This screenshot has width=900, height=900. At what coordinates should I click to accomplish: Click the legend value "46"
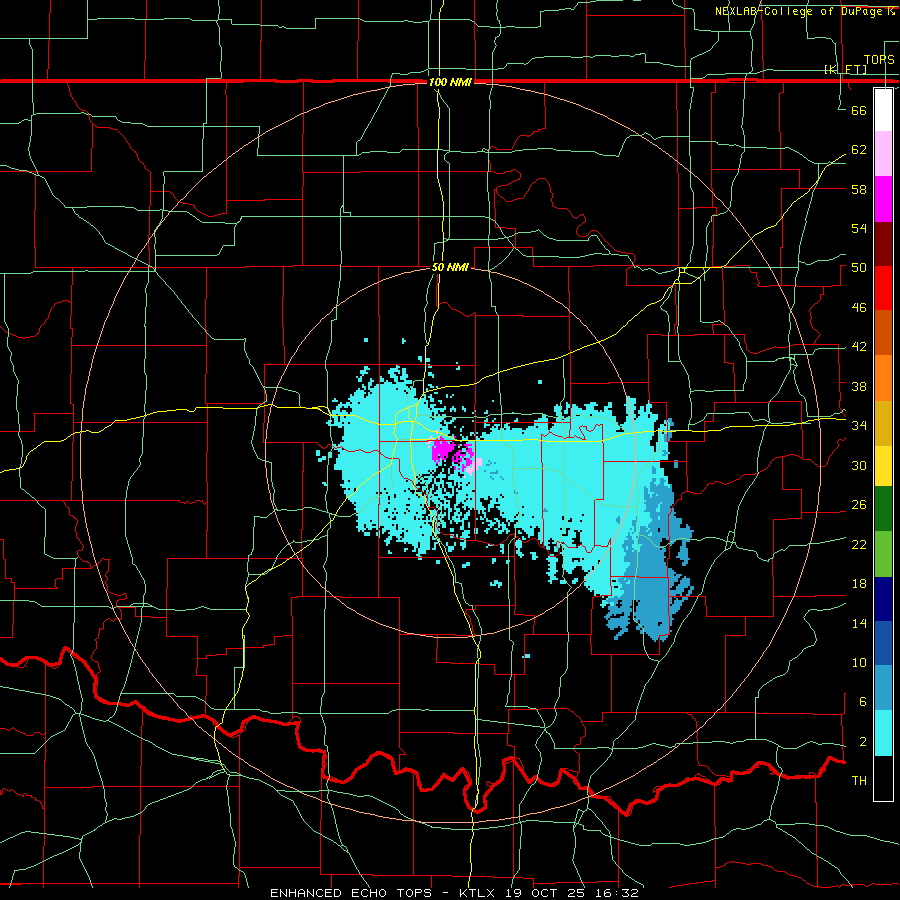[x=859, y=308]
